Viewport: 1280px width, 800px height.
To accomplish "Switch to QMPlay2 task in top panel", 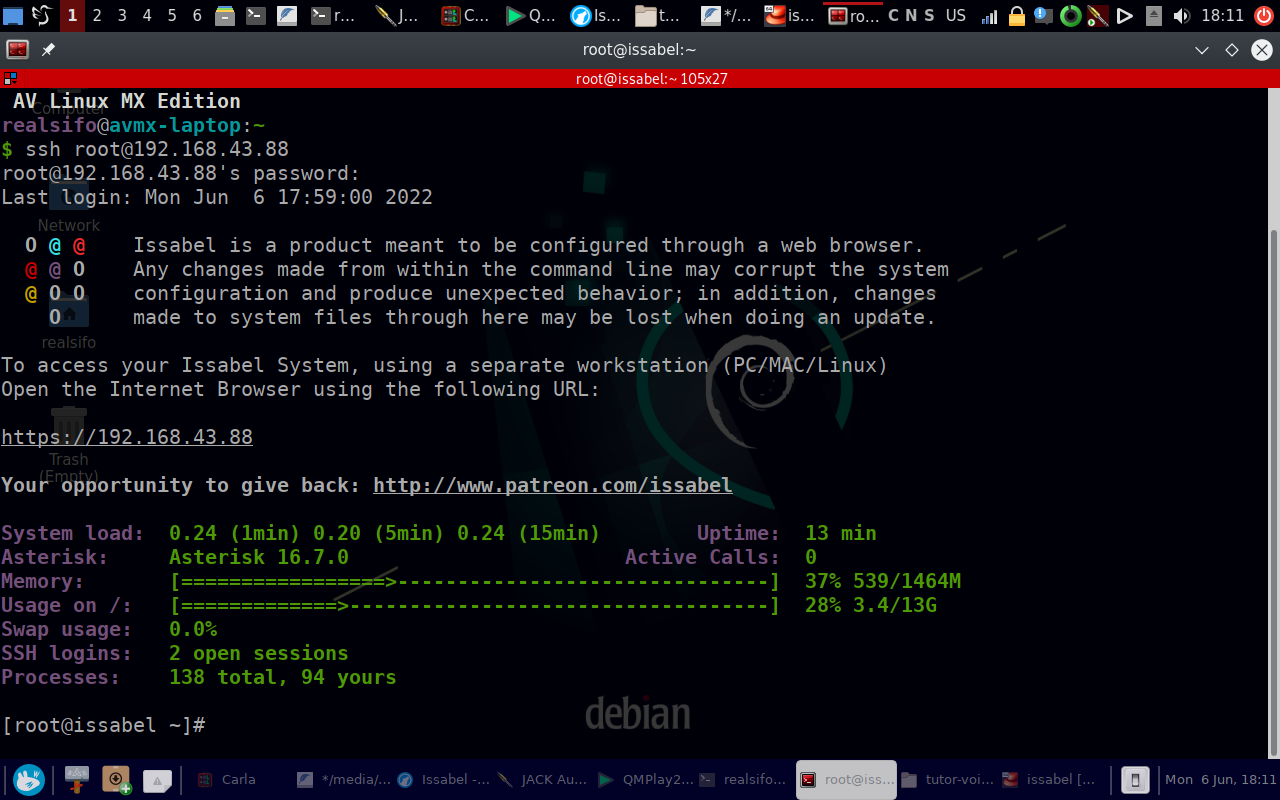I will pyautogui.click(x=530, y=16).
